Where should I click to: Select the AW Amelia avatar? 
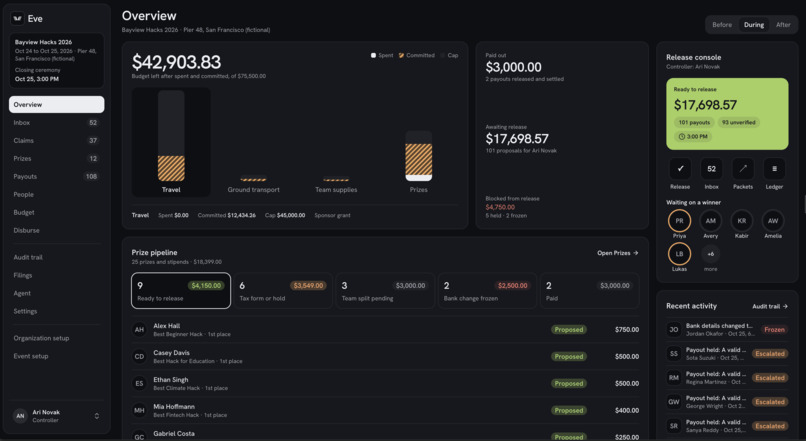[773, 221]
